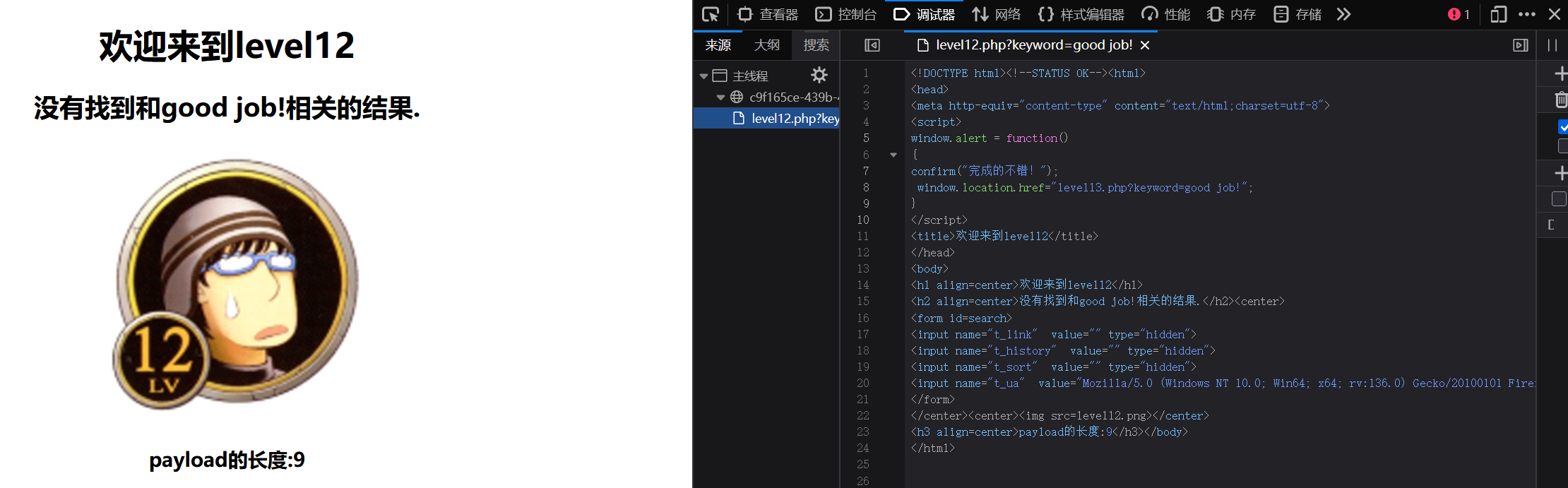This screenshot has width=1568, height=488.
Task: Click the red error count badge
Action: pos(1458,14)
